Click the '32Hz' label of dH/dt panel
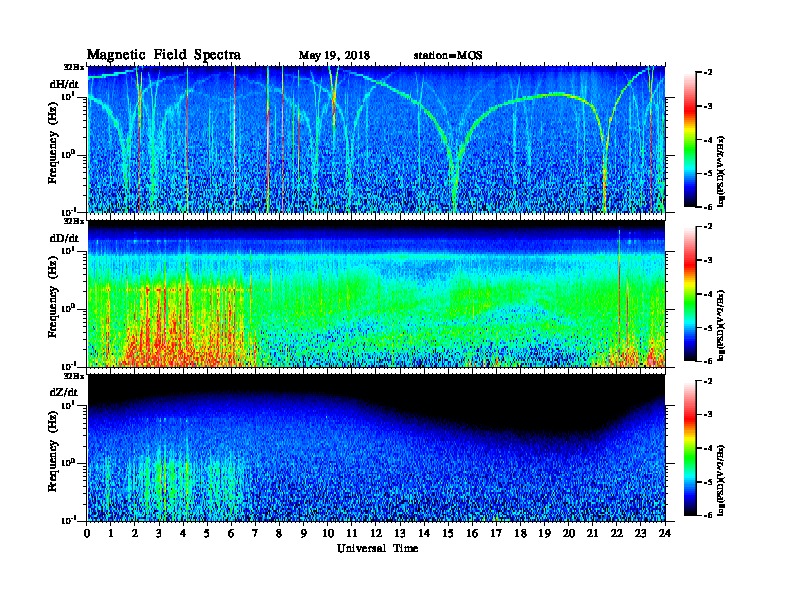The height and width of the screenshot is (612, 792). point(74,67)
